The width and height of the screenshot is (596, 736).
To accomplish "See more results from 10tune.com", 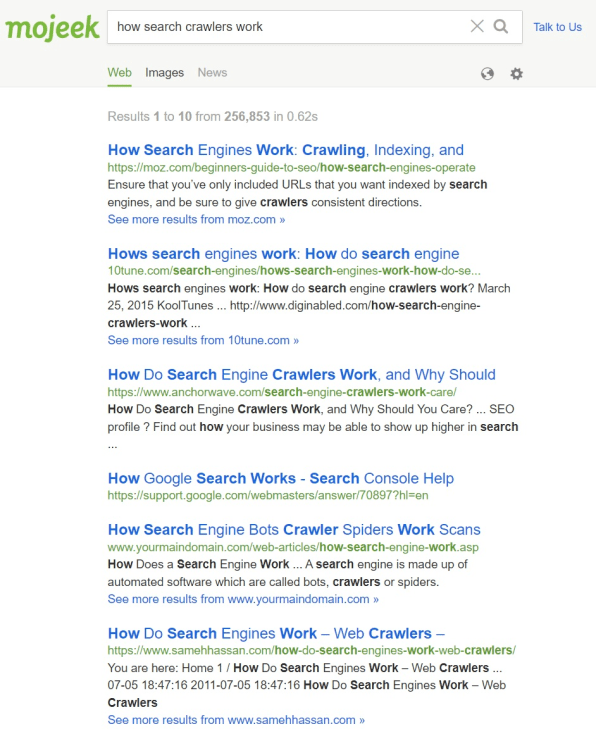I will coord(203,340).
